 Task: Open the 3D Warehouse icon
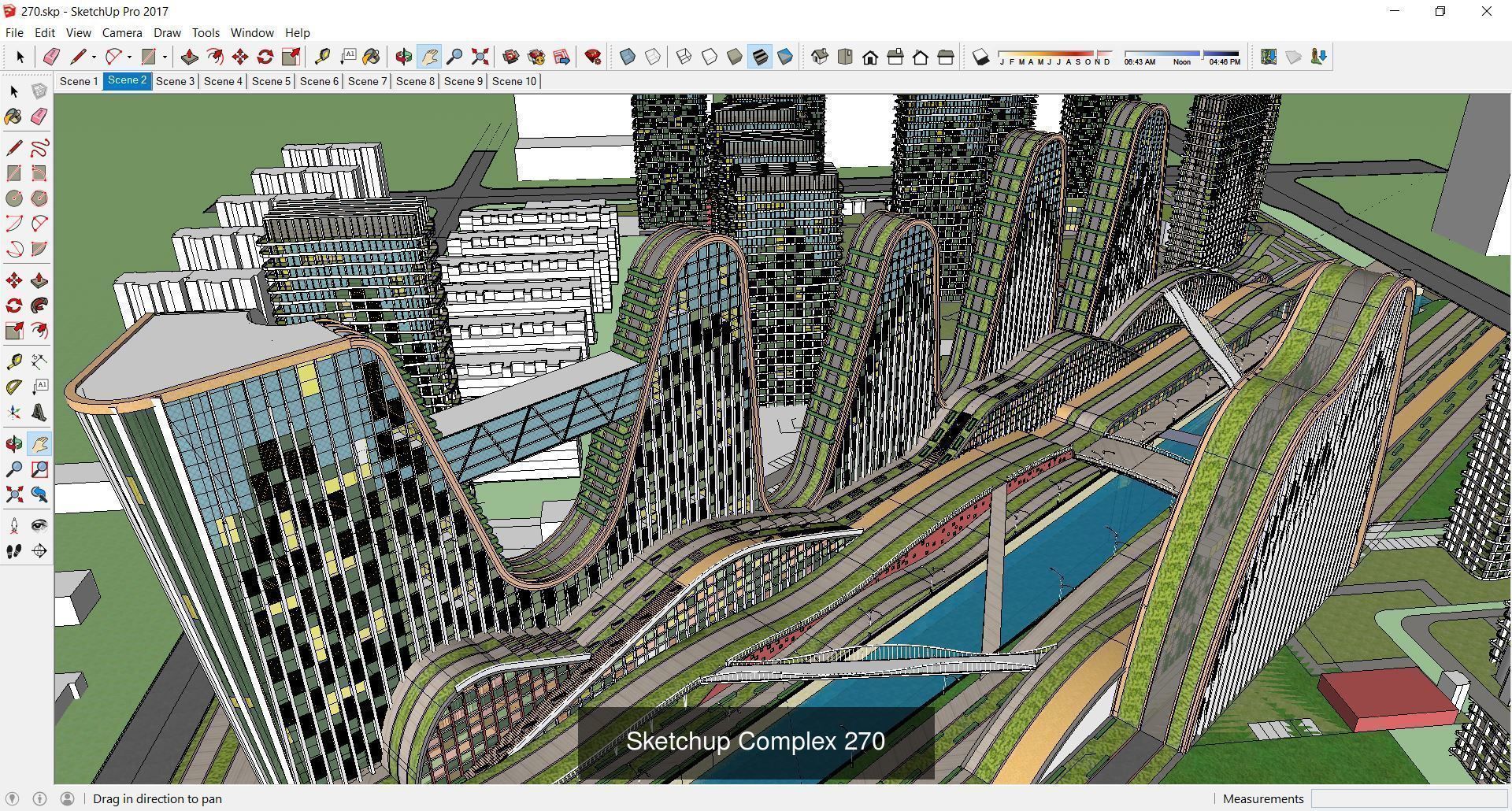click(511, 57)
